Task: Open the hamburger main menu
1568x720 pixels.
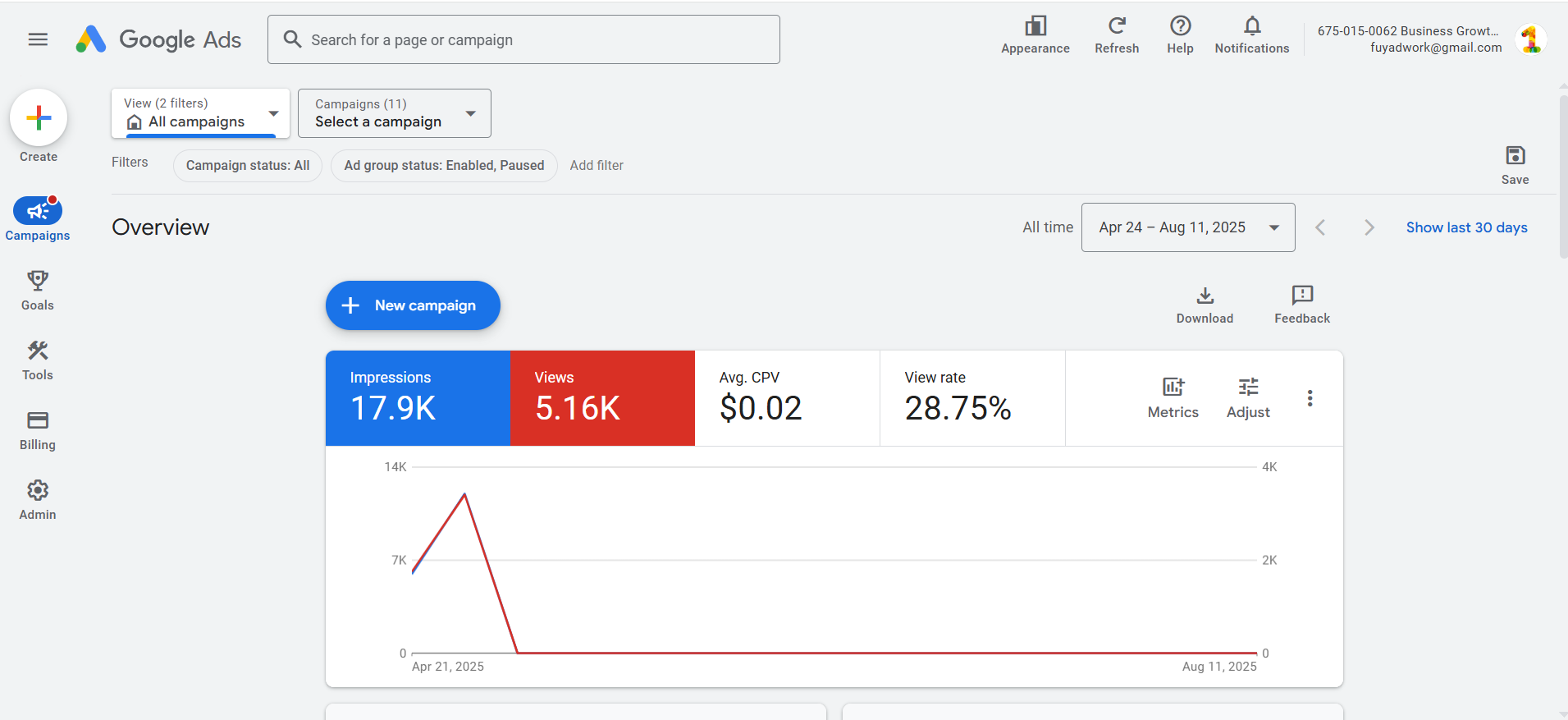Action: 38,39
